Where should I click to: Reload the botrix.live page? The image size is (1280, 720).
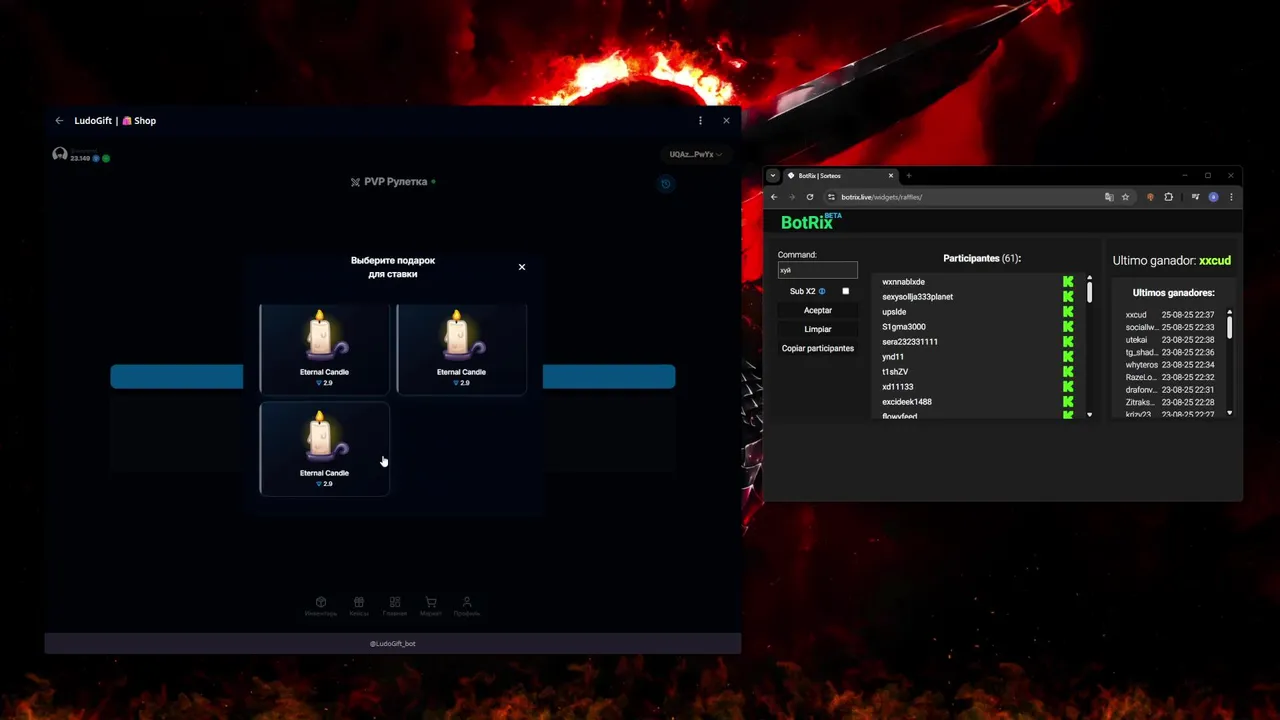click(810, 197)
